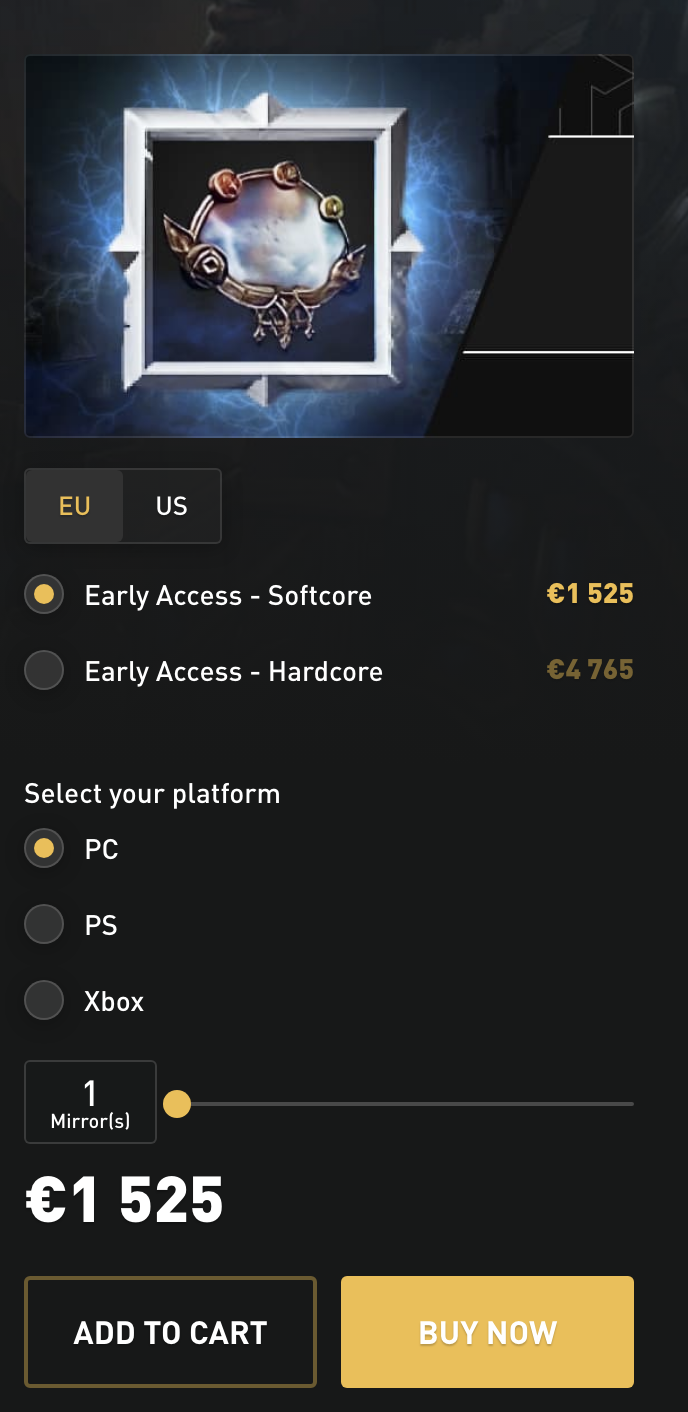688x1412 pixels.
Task: Click the 'Select your platform' heading
Action: click(152, 794)
